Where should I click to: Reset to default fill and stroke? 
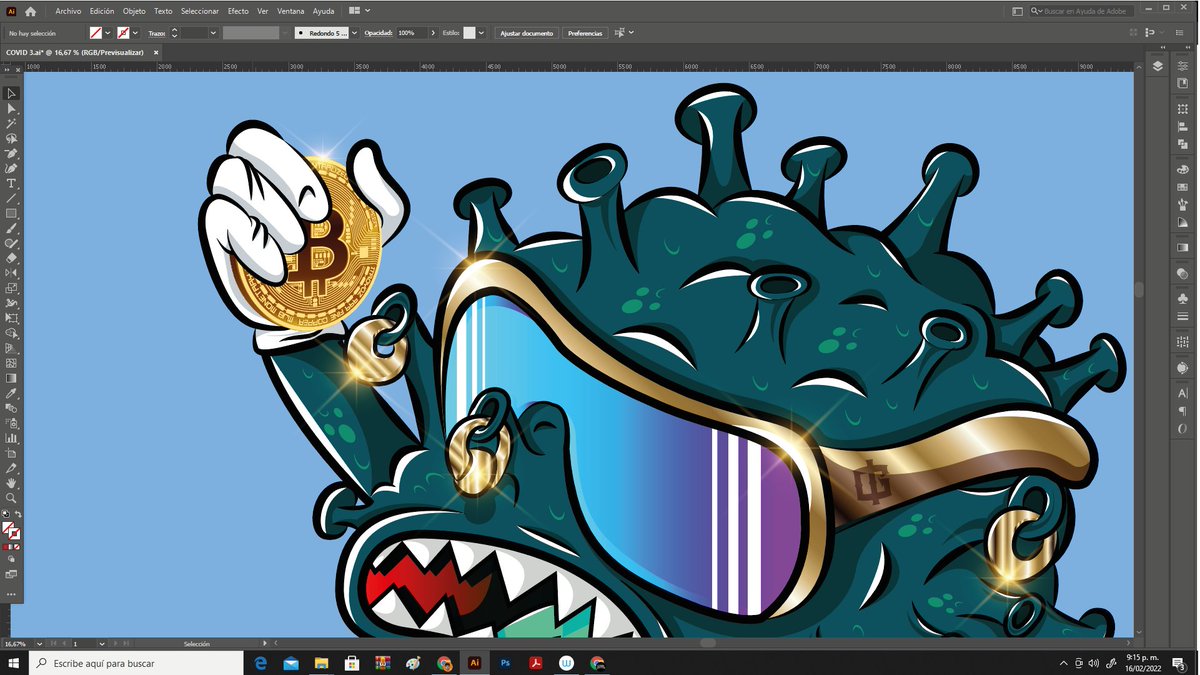5,515
